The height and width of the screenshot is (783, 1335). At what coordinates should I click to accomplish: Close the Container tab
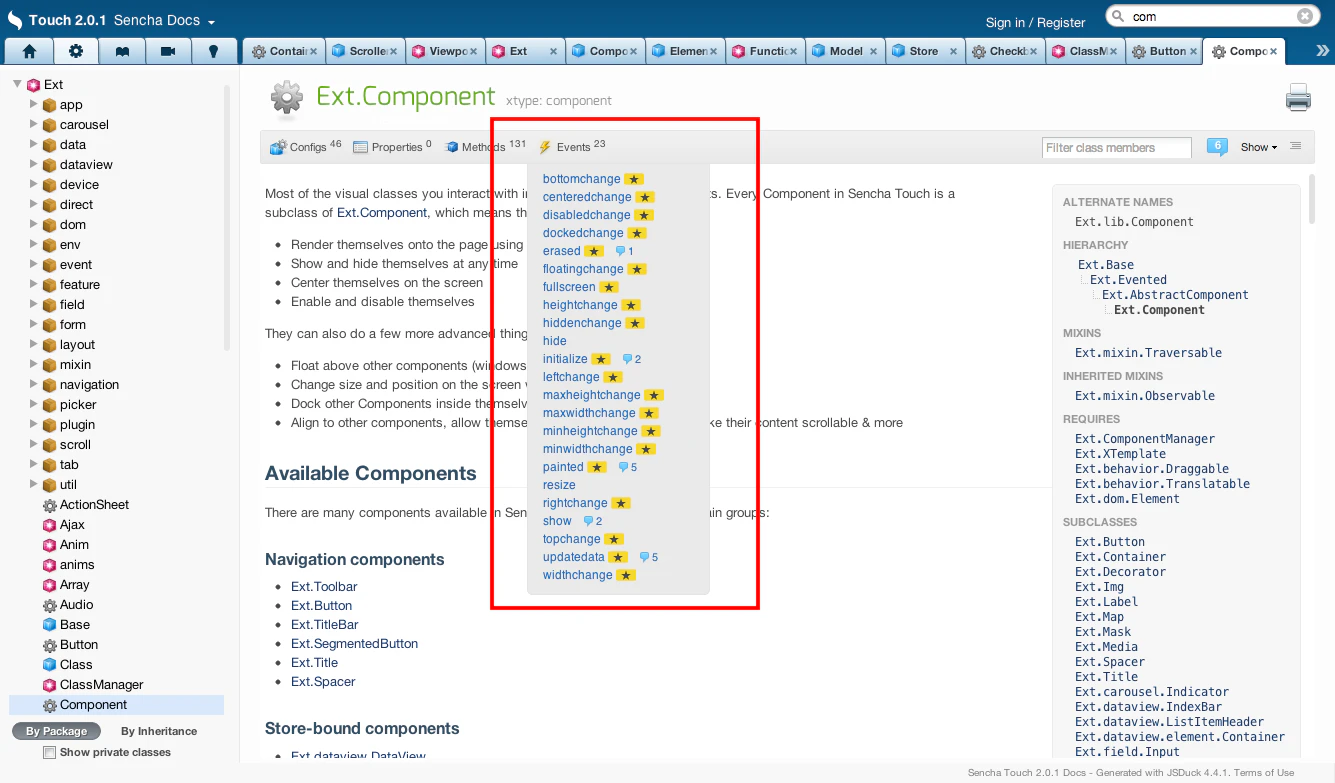click(x=313, y=51)
